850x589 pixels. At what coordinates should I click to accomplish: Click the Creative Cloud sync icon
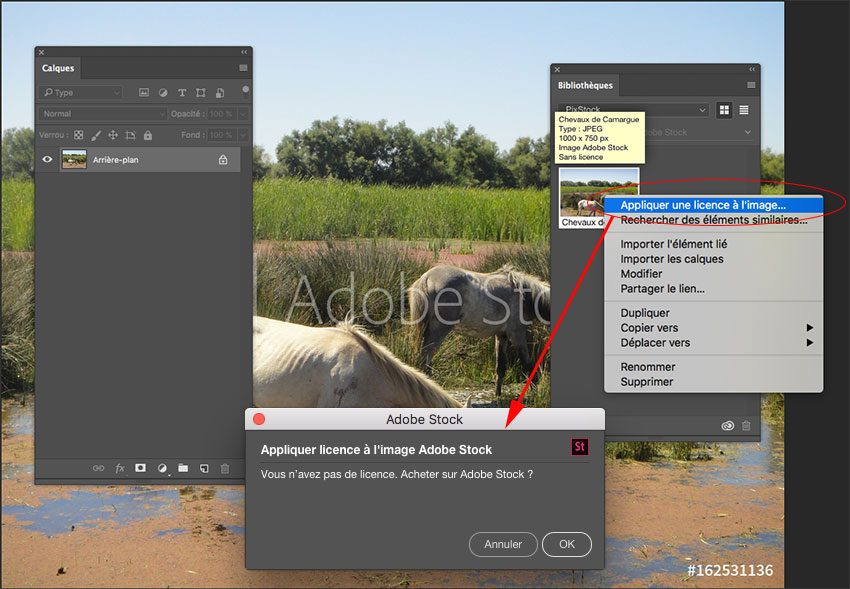point(727,426)
